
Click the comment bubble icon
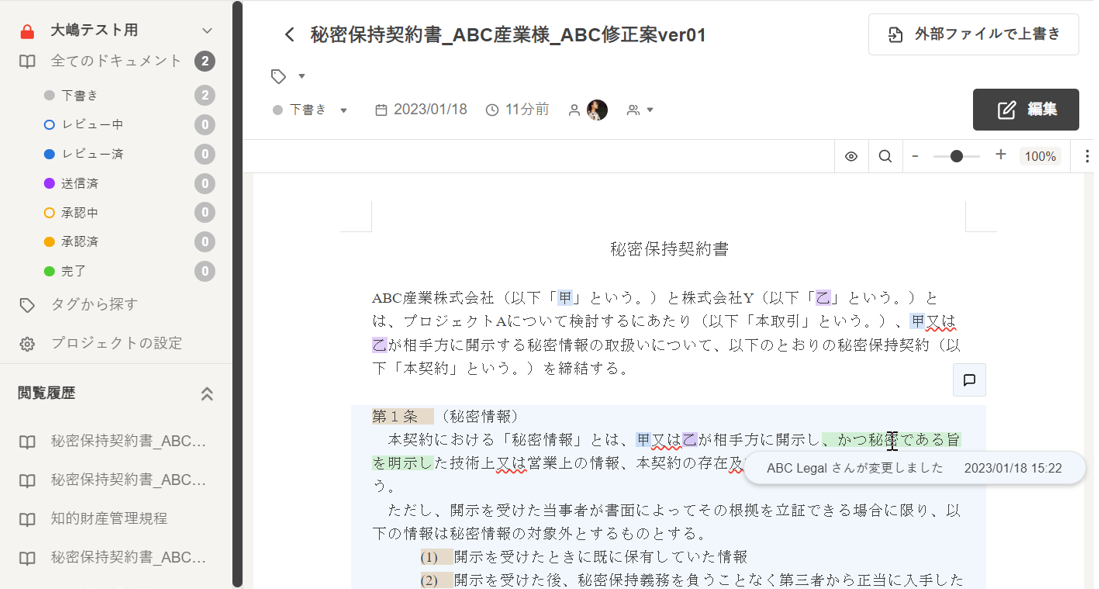[x=969, y=380]
